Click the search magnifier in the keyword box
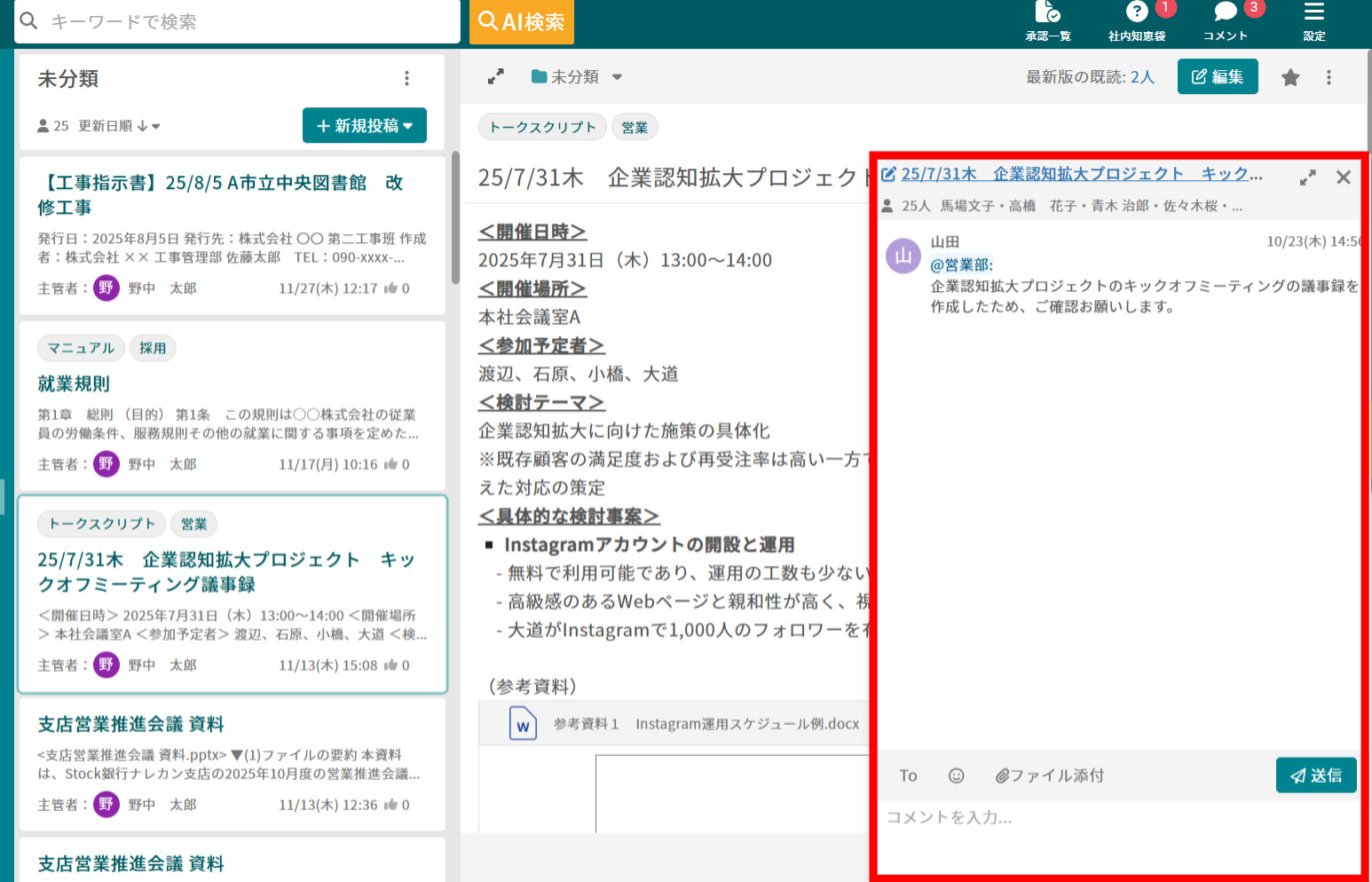Viewport: 1372px width, 882px height. tap(29, 20)
